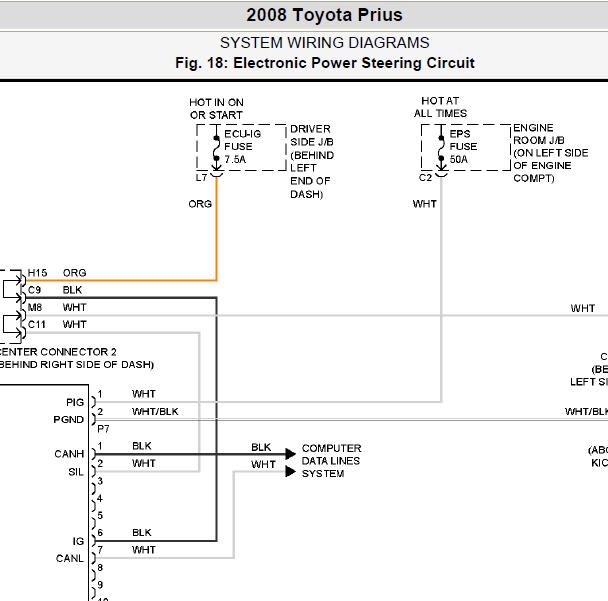This screenshot has height=601, width=608.
Task: Click '(BEHIND RIGHT SIDE OF DASH)' text
Action: [77, 365]
